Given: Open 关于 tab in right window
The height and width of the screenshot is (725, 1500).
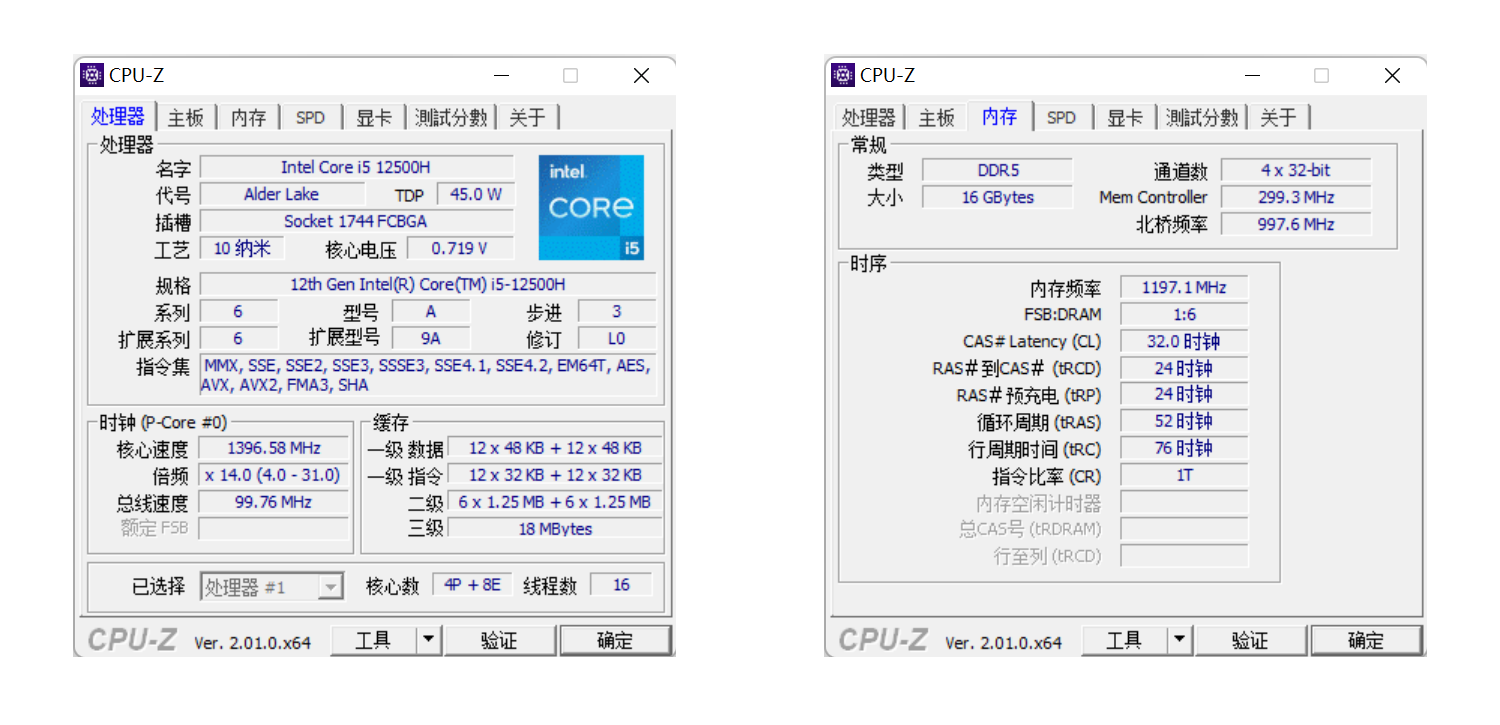Looking at the screenshot, I should (1278, 117).
